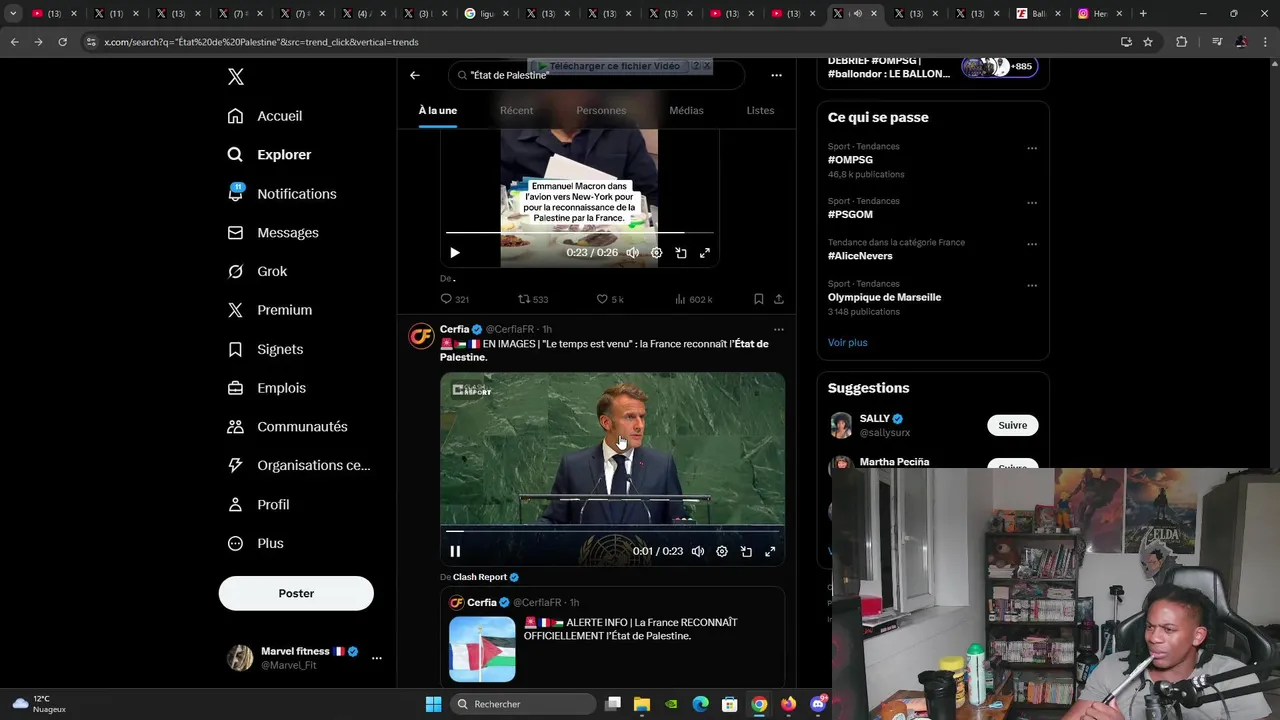Open Messages in sidebar
1280x720 pixels.
click(x=273, y=233)
